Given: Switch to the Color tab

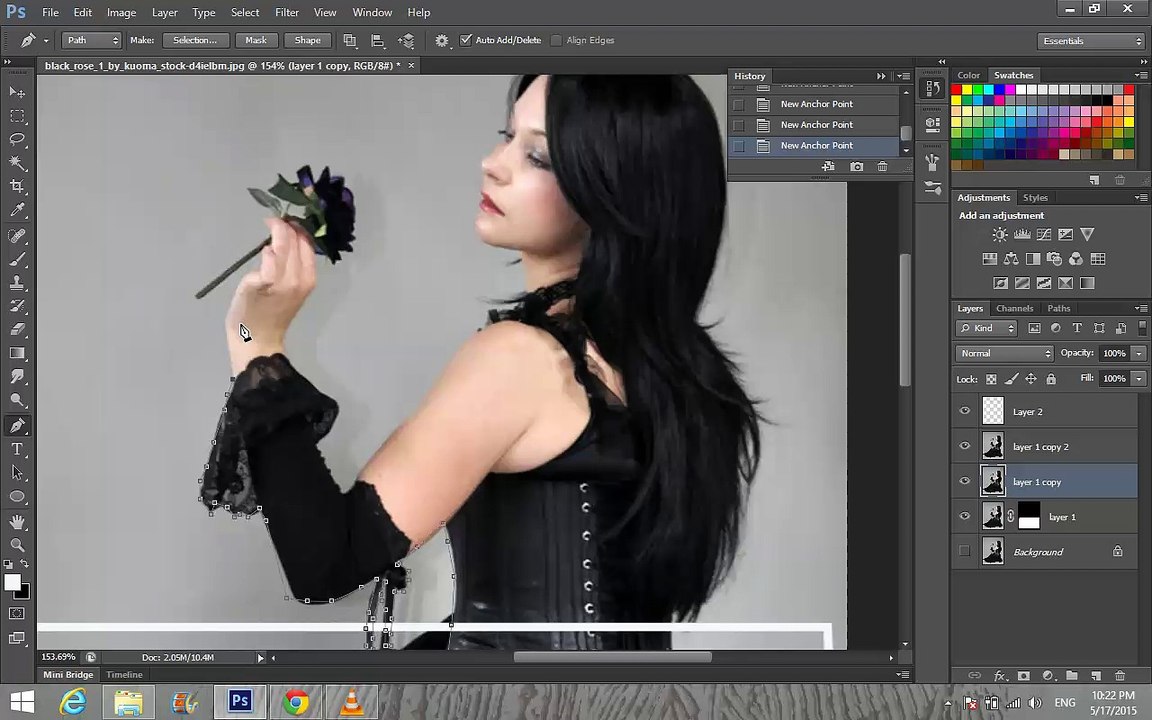Looking at the screenshot, I should pos(968,75).
